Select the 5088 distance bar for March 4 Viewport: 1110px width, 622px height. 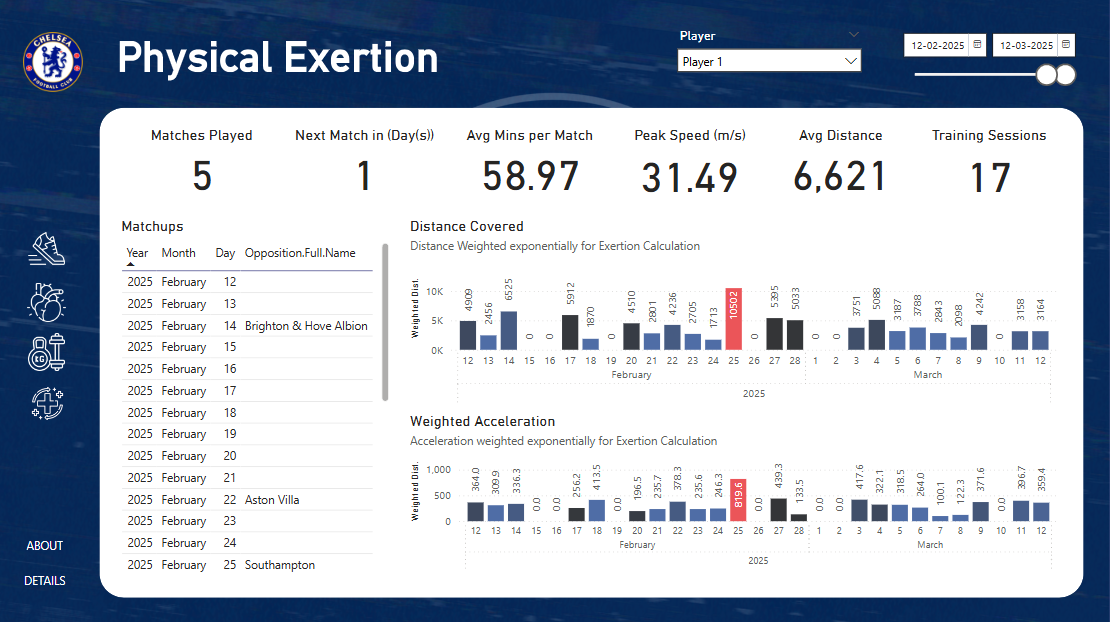pos(876,335)
